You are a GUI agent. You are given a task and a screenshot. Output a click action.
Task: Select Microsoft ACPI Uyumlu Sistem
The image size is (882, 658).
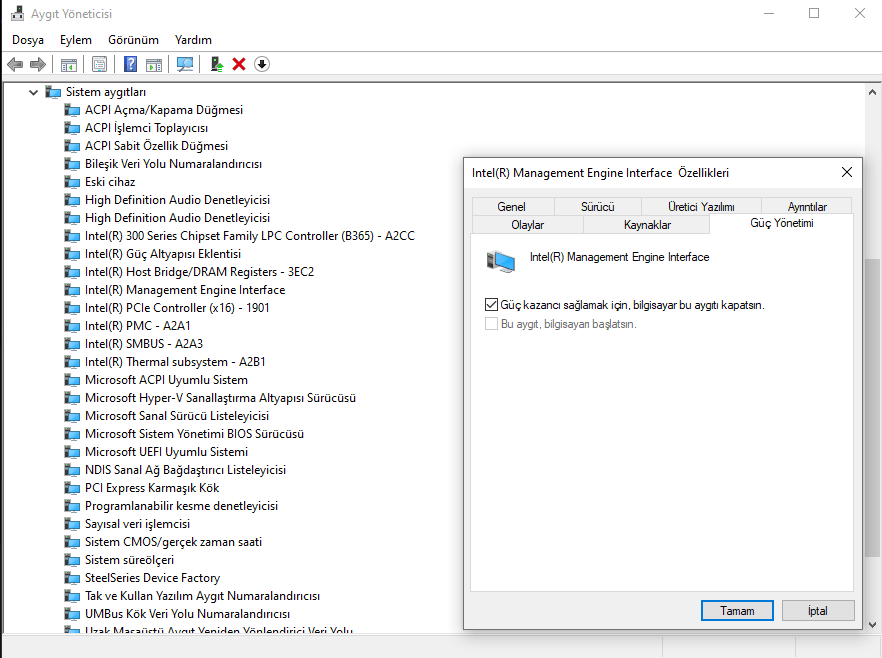[x=166, y=380]
